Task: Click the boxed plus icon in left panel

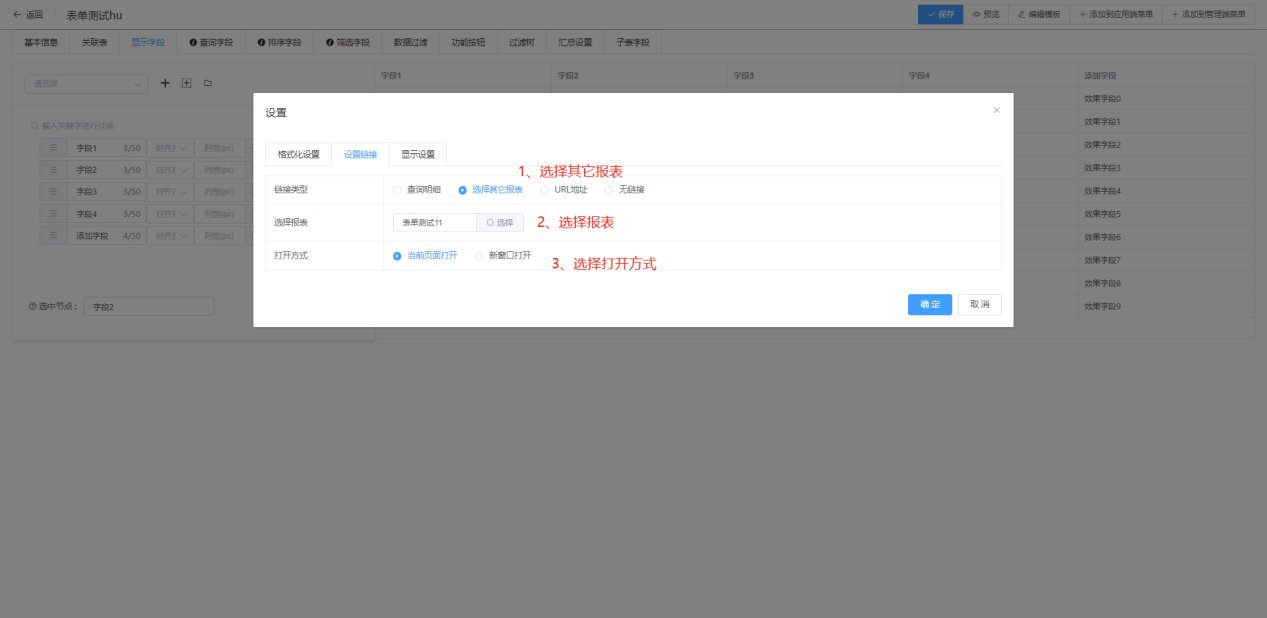Action: pos(186,83)
